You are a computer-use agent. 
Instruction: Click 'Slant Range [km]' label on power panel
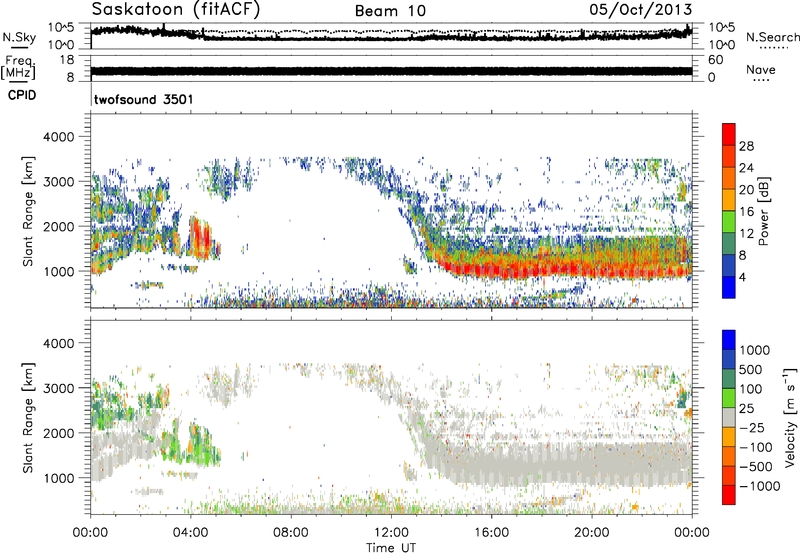pos(29,211)
